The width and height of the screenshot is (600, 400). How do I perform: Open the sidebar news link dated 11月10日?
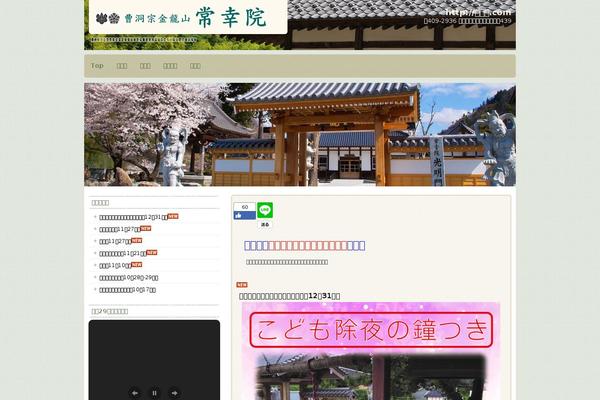tap(115, 265)
